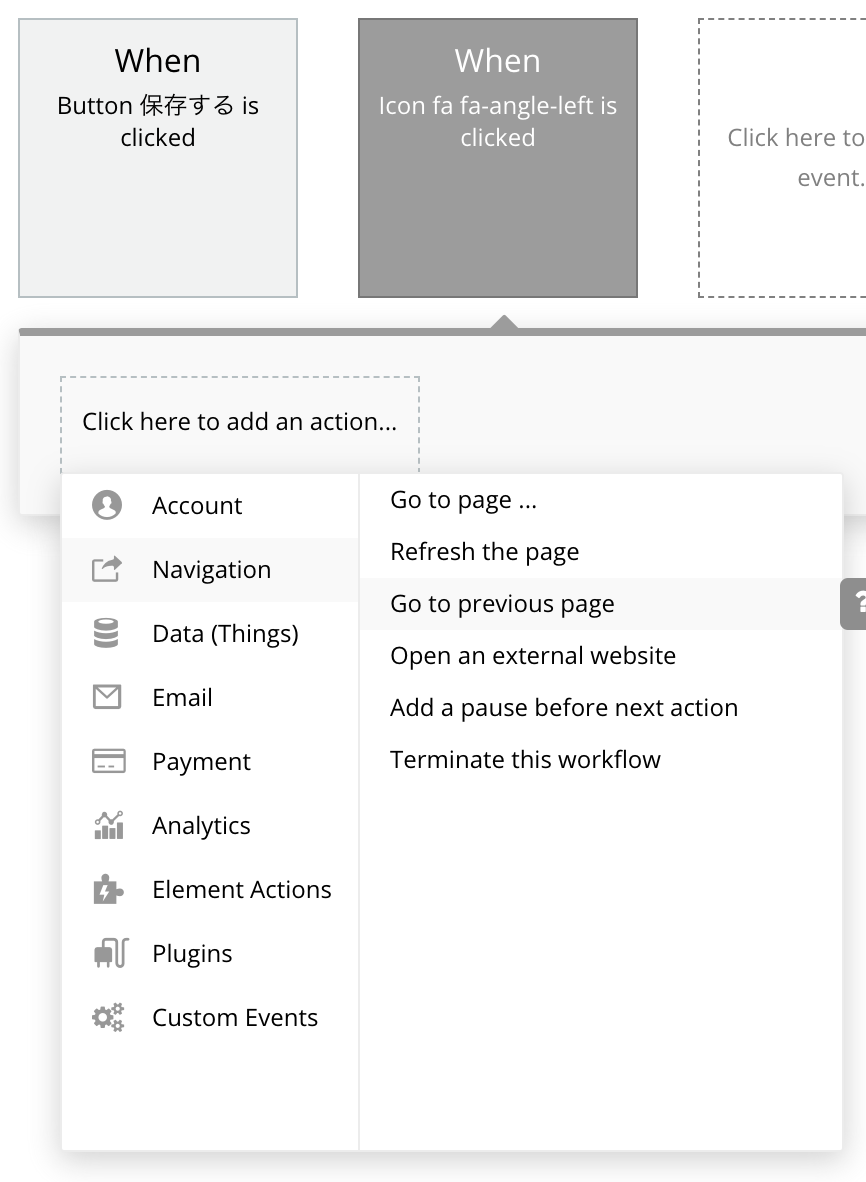866x1182 pixels.
Task: Click the Data (Things) database icon
Action: 107,633
